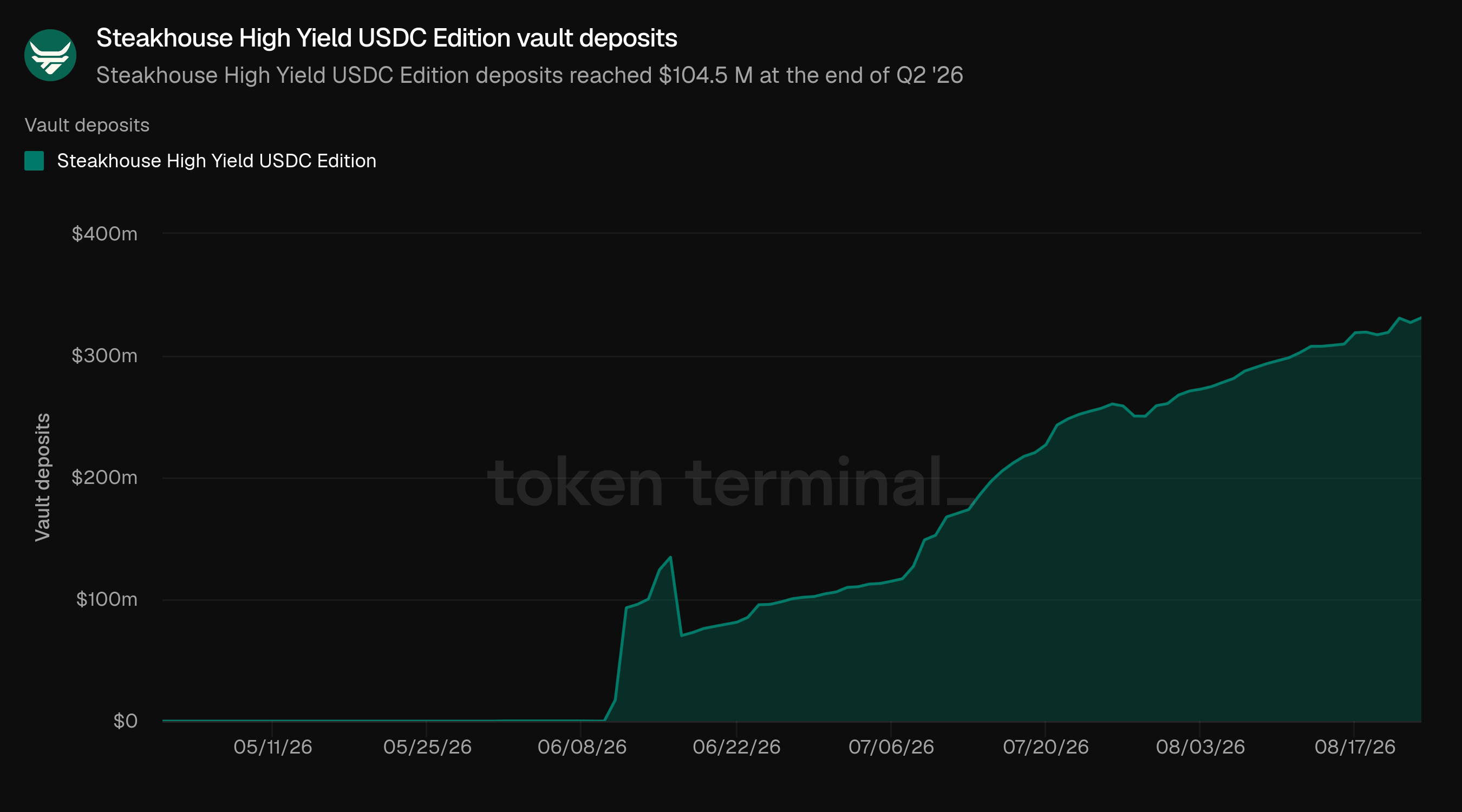This screenshot has width=1462, height=812.
Task: Select the $300m y-axis label
Action: (x=105, y=356)
